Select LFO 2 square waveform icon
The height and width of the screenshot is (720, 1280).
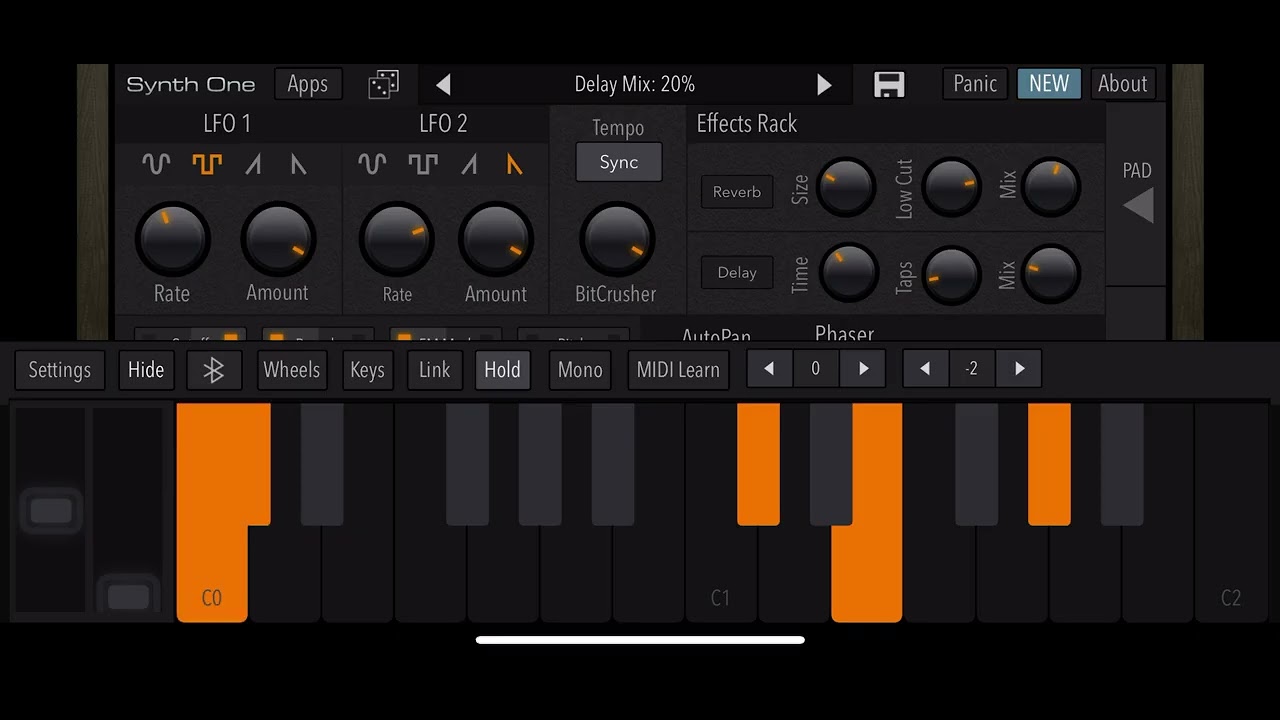click(423, 164)
